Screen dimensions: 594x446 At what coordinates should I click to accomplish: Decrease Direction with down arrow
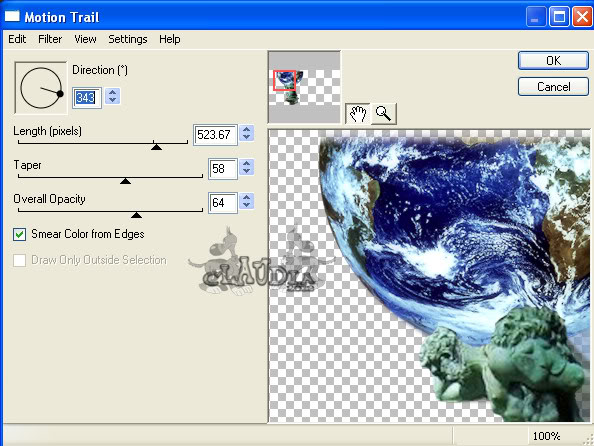point(113,100)
